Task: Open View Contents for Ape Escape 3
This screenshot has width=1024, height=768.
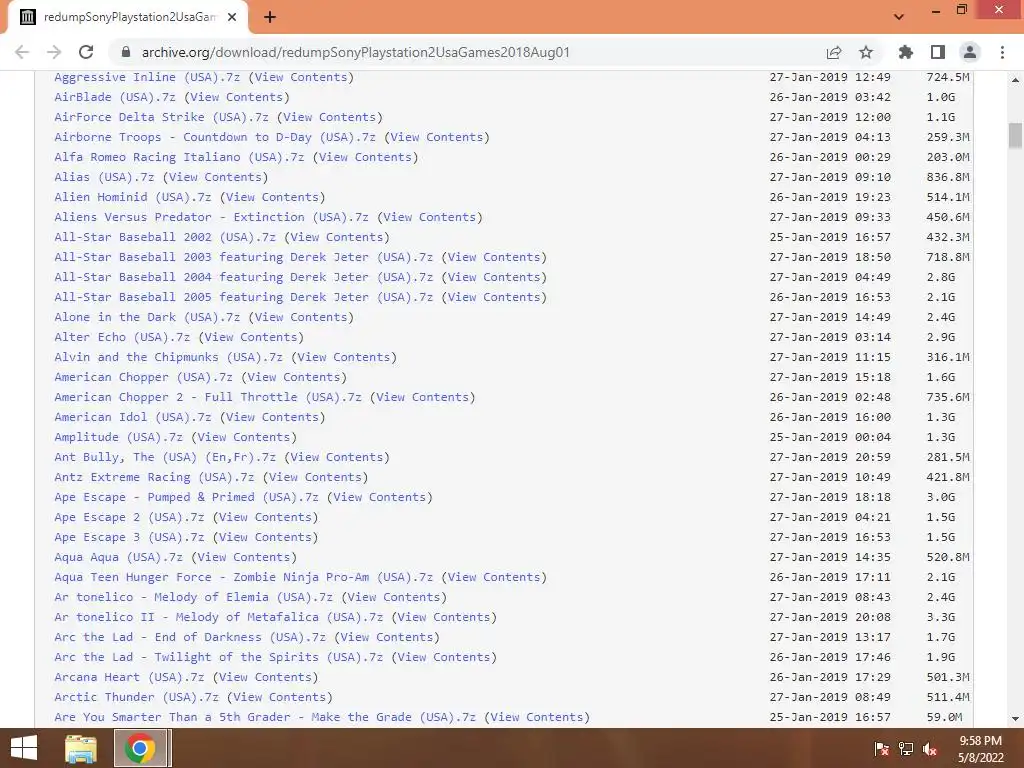Action: (x=265, y=537)
